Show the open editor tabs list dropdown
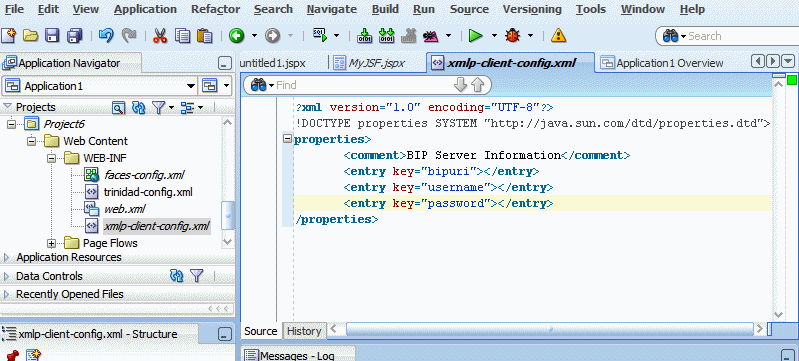This screenshot has width=799, height=361. (788, 62)
